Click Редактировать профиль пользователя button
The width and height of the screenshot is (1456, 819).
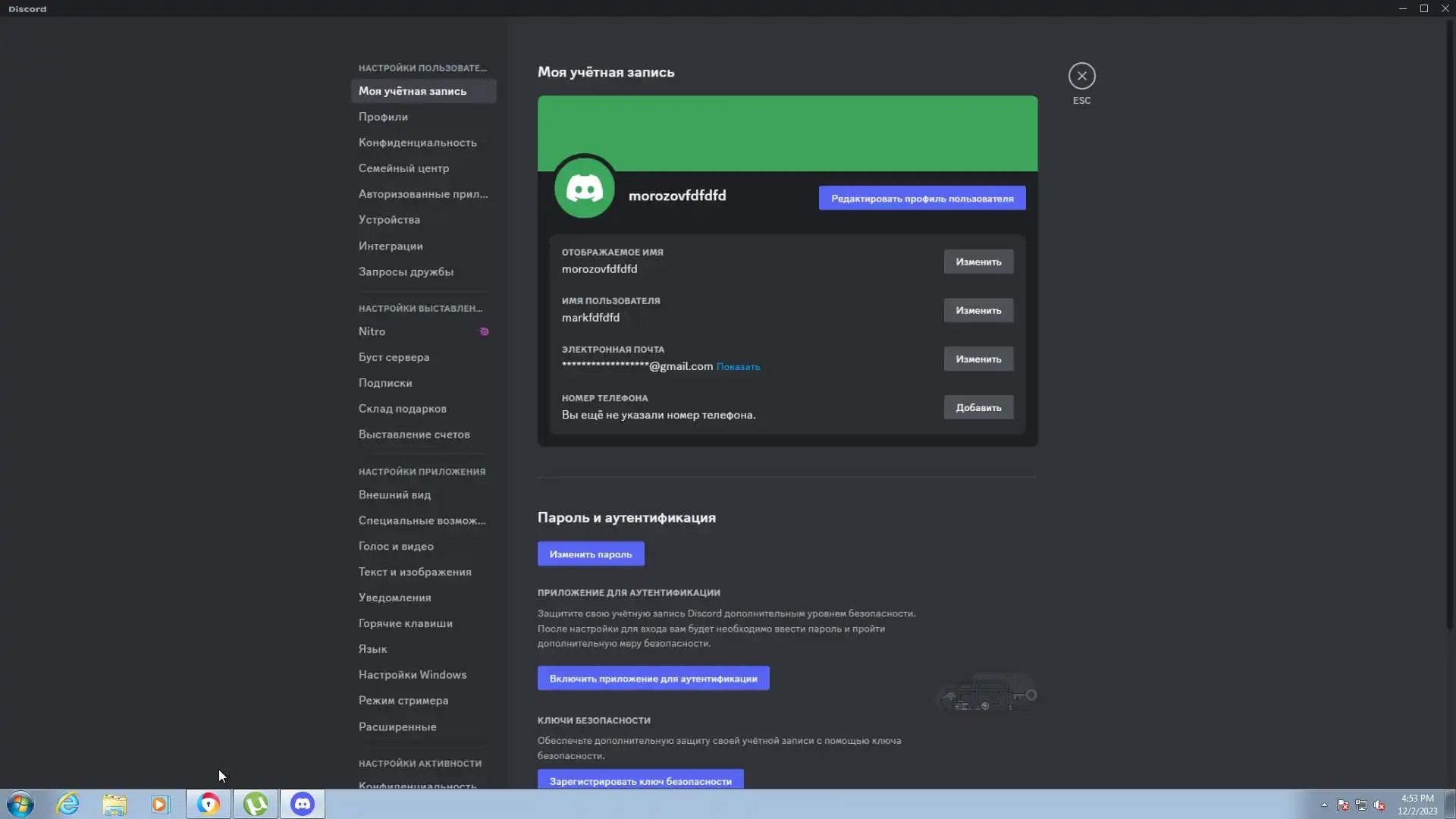[921, 198]
